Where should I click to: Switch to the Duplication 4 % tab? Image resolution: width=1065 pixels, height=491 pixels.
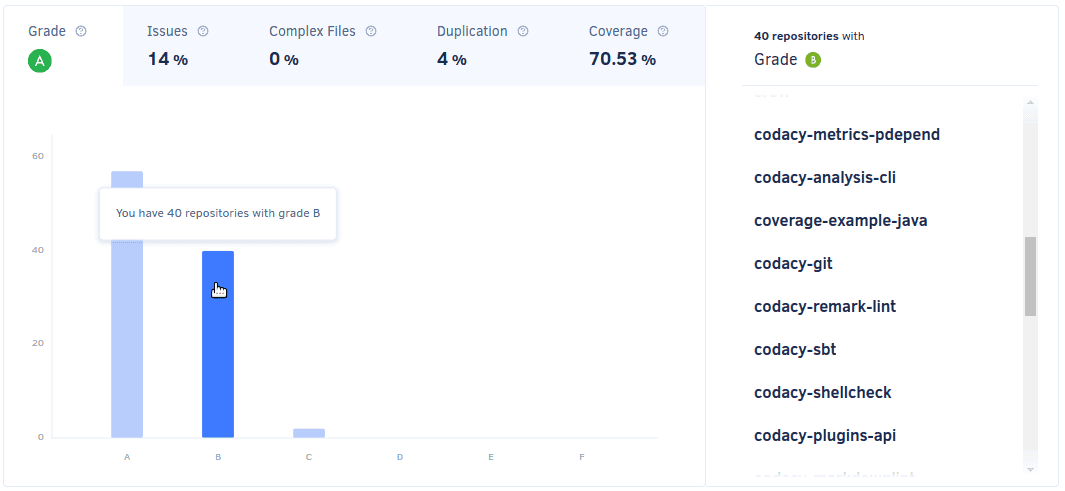[x=482, y=46]
